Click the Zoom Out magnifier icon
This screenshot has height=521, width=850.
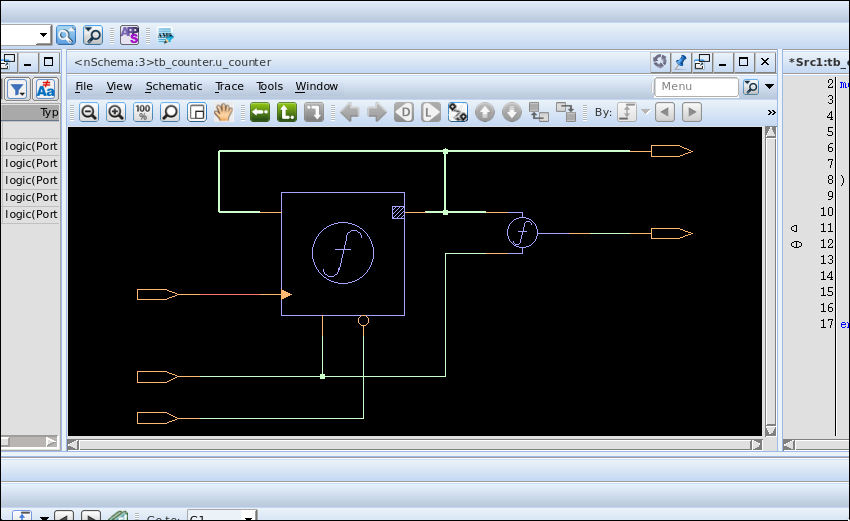89,113
